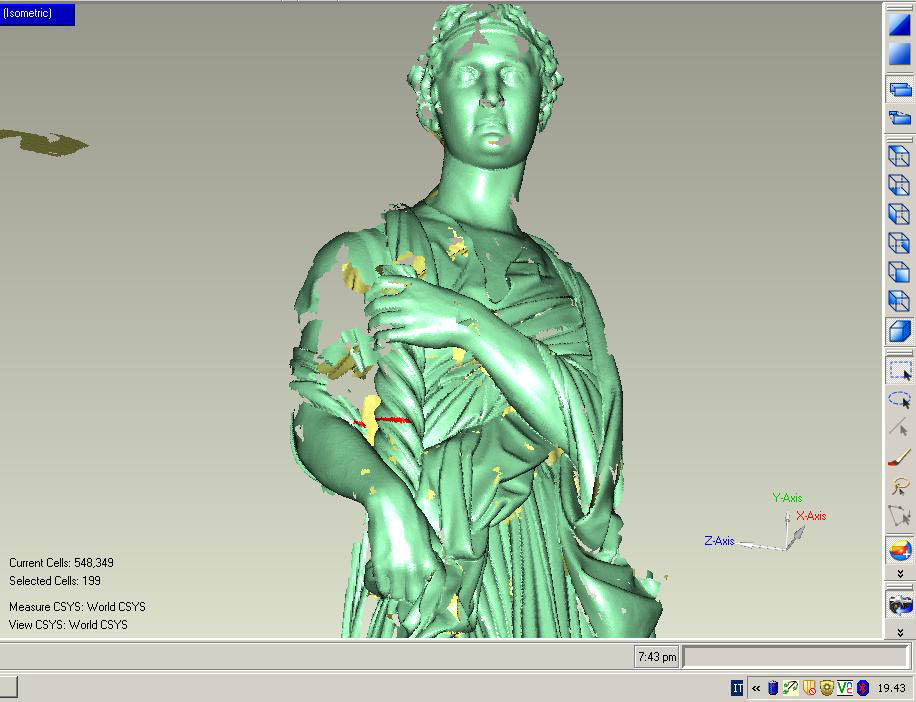Click the 7:43 pm time display
Viewport: 916px width, 702px height.
657,657
